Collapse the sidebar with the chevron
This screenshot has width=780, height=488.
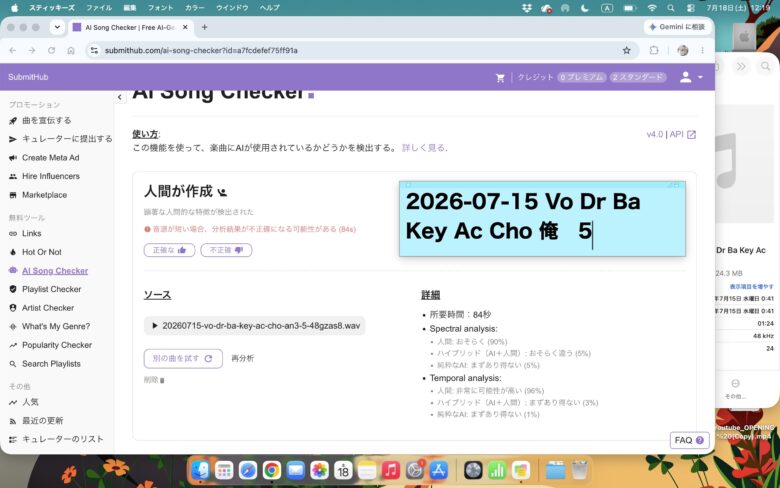click(x=120, y=97)
